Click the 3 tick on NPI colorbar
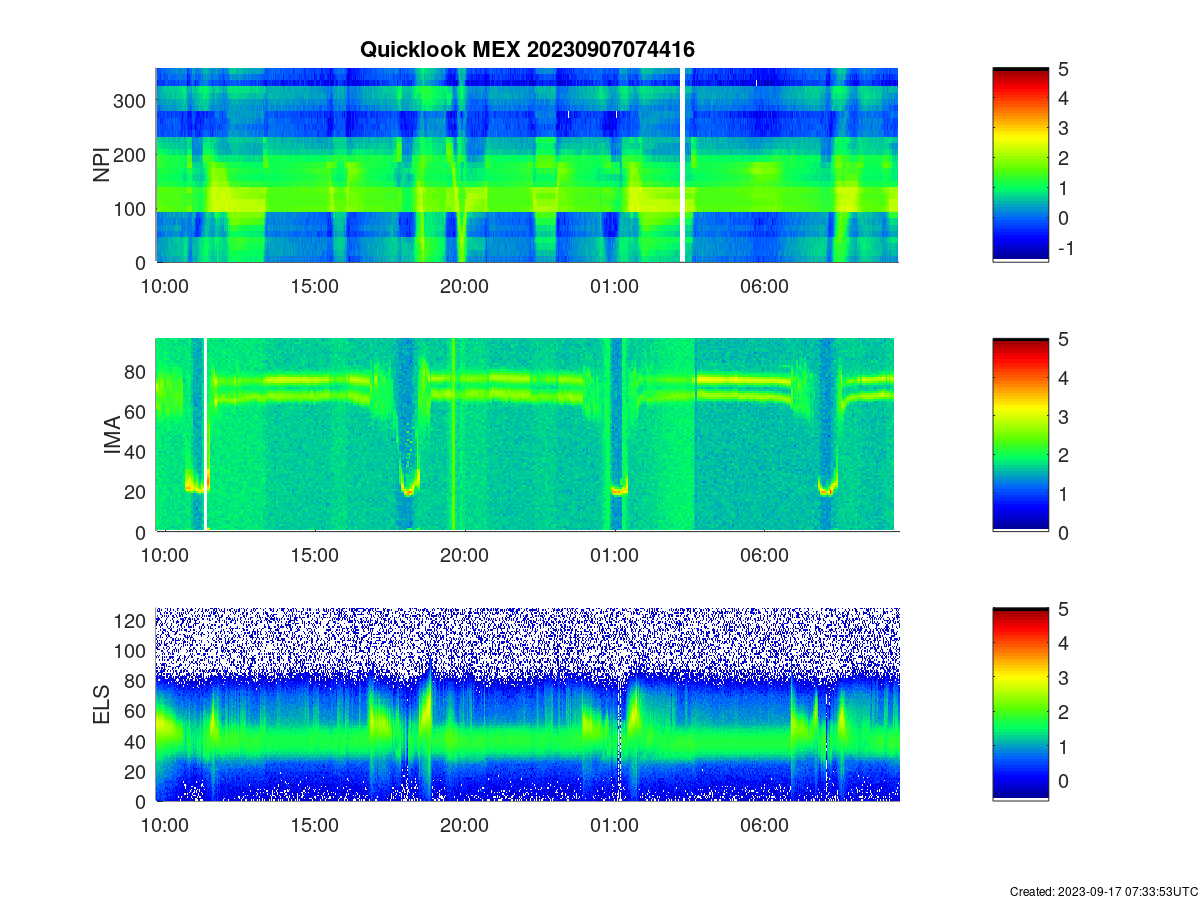The width and height of the screenshot is (1200, 900). click(x=1063, y=128)
